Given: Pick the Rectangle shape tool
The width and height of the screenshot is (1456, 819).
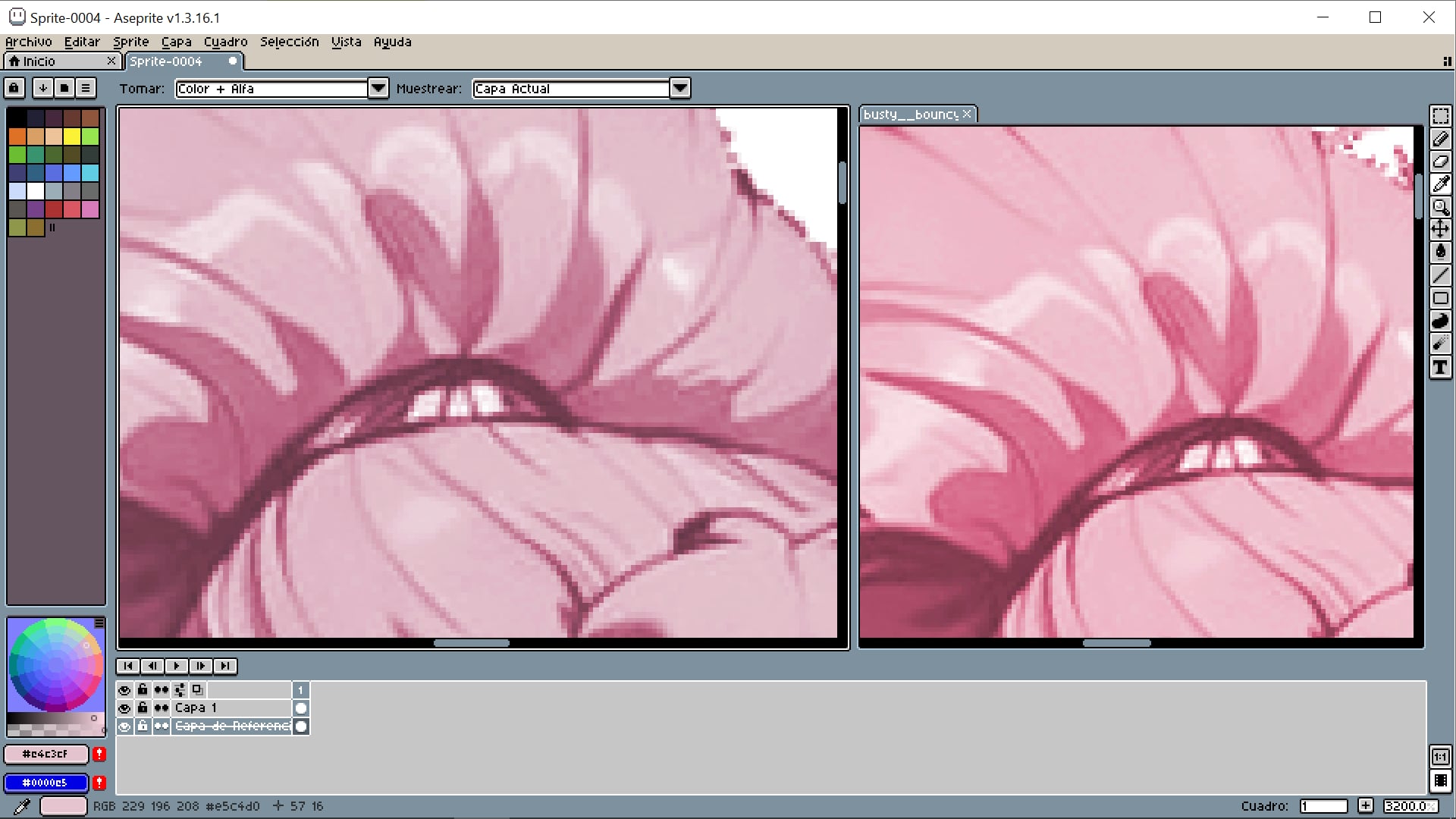Looking at the screenshot, I should (1440, 298).
